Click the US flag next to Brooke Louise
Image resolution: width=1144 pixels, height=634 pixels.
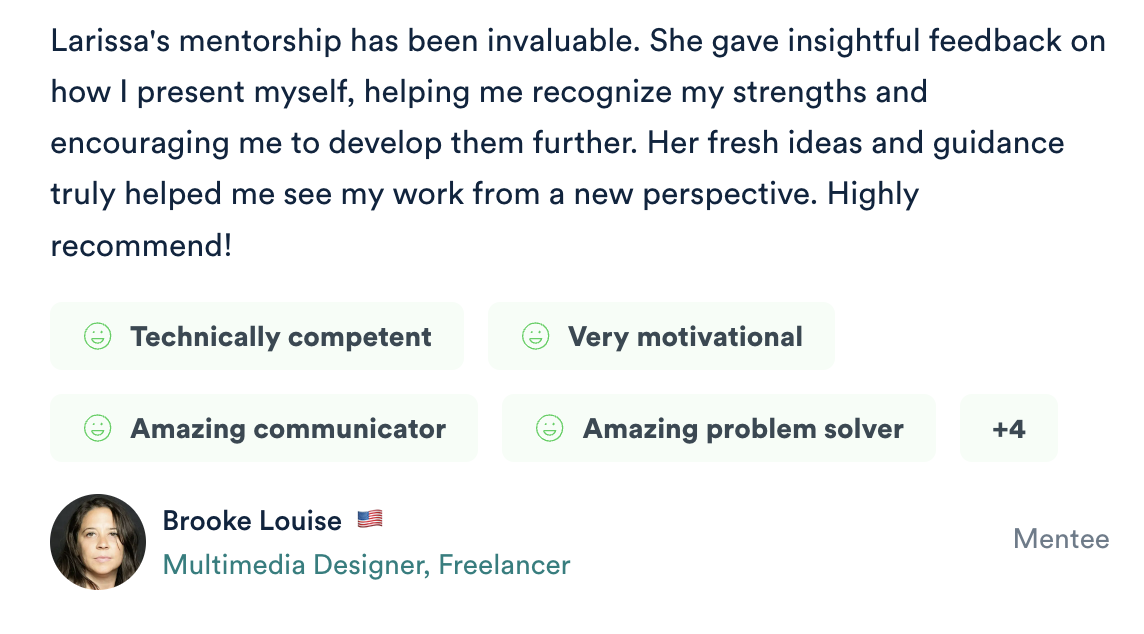(x=370, y=519)
